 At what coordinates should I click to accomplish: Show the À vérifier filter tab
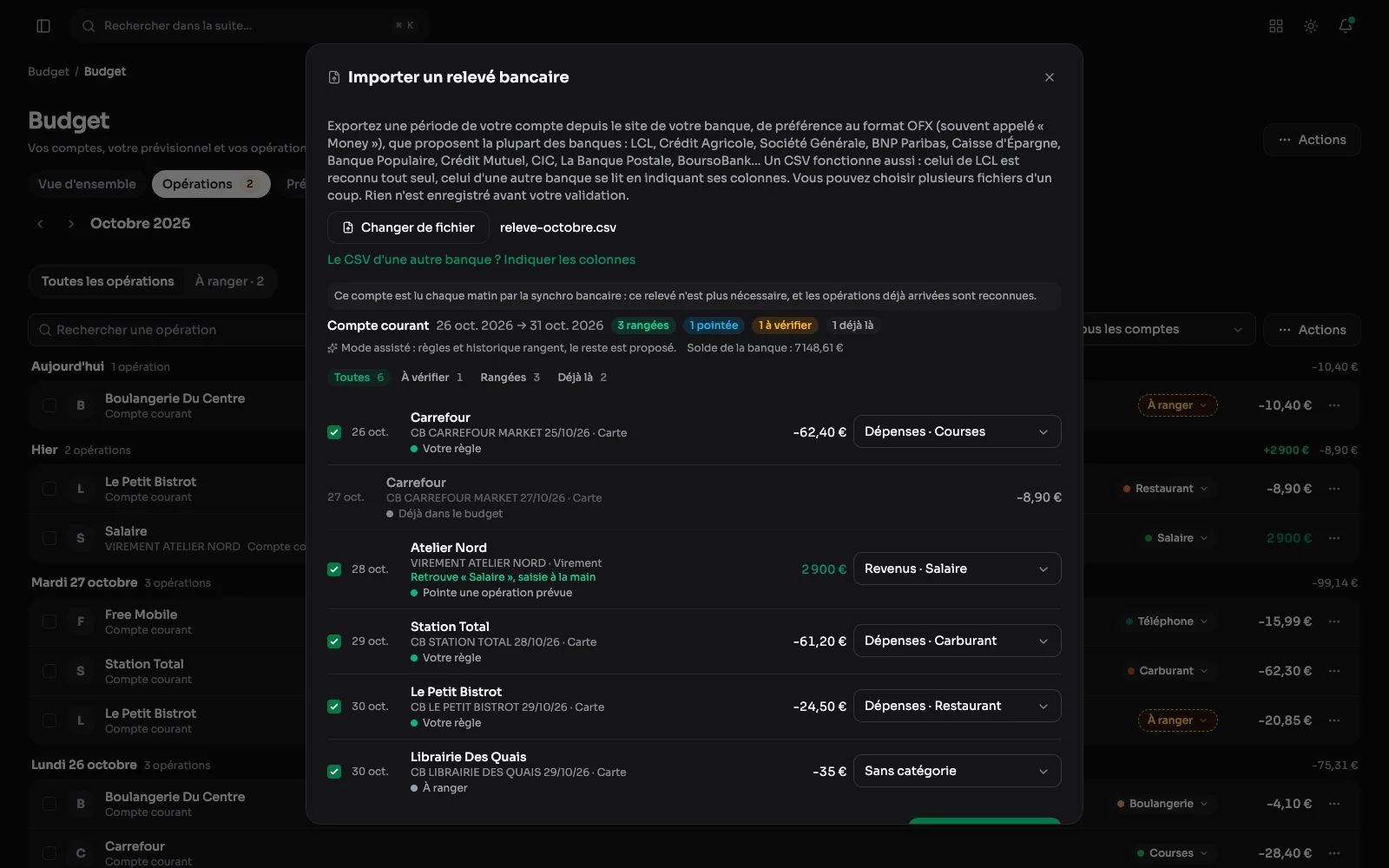432,378
